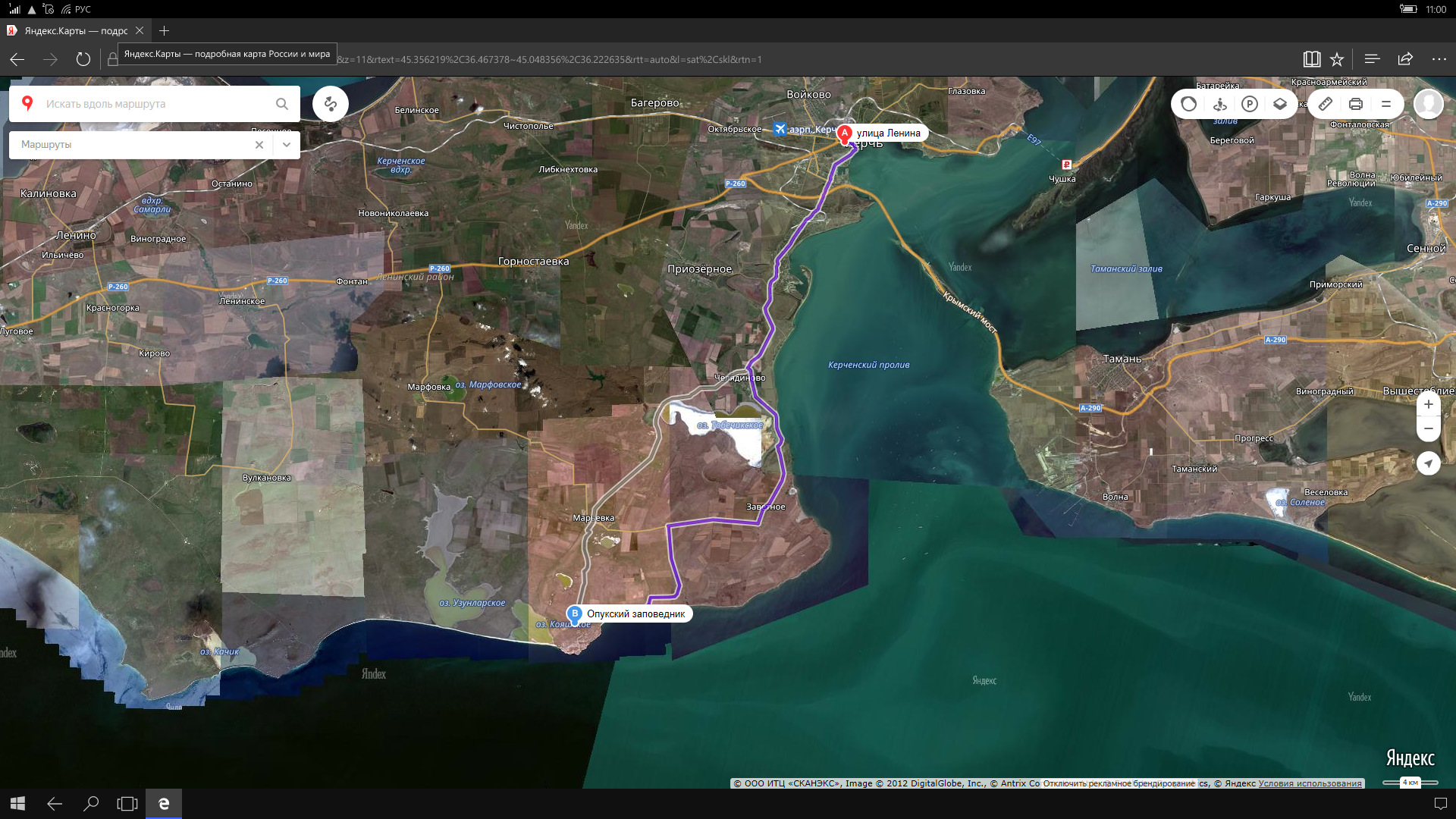Click the Войково label

(808, 94)
